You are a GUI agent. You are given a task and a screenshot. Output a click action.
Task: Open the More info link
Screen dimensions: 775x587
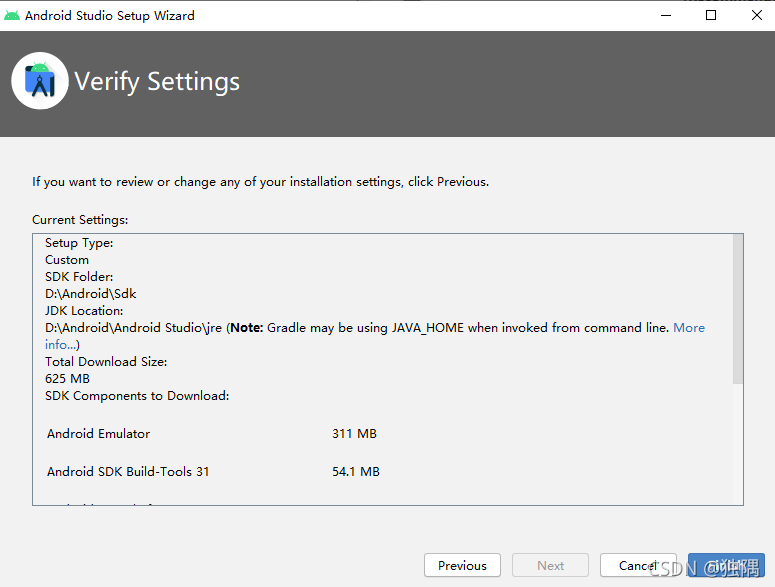point(689,328)
